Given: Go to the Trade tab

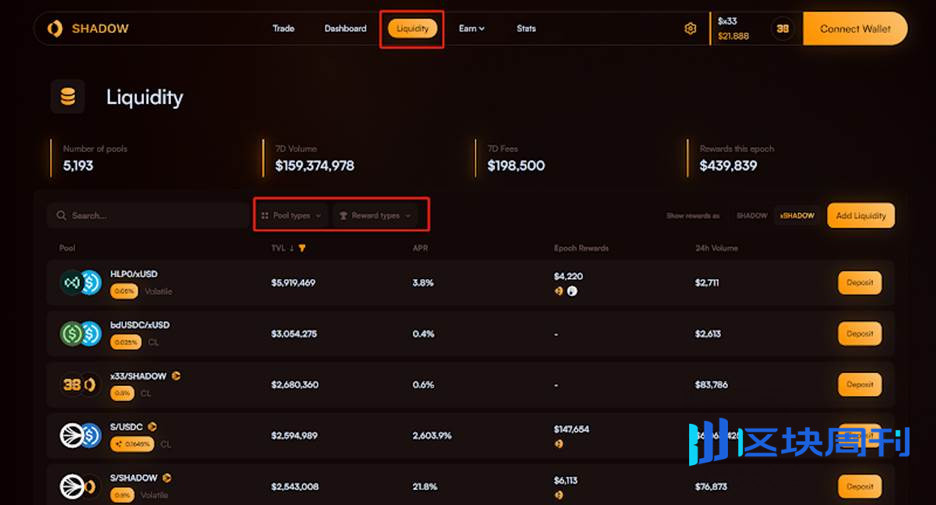Looking at the screenshot, I should click(284, 29).
